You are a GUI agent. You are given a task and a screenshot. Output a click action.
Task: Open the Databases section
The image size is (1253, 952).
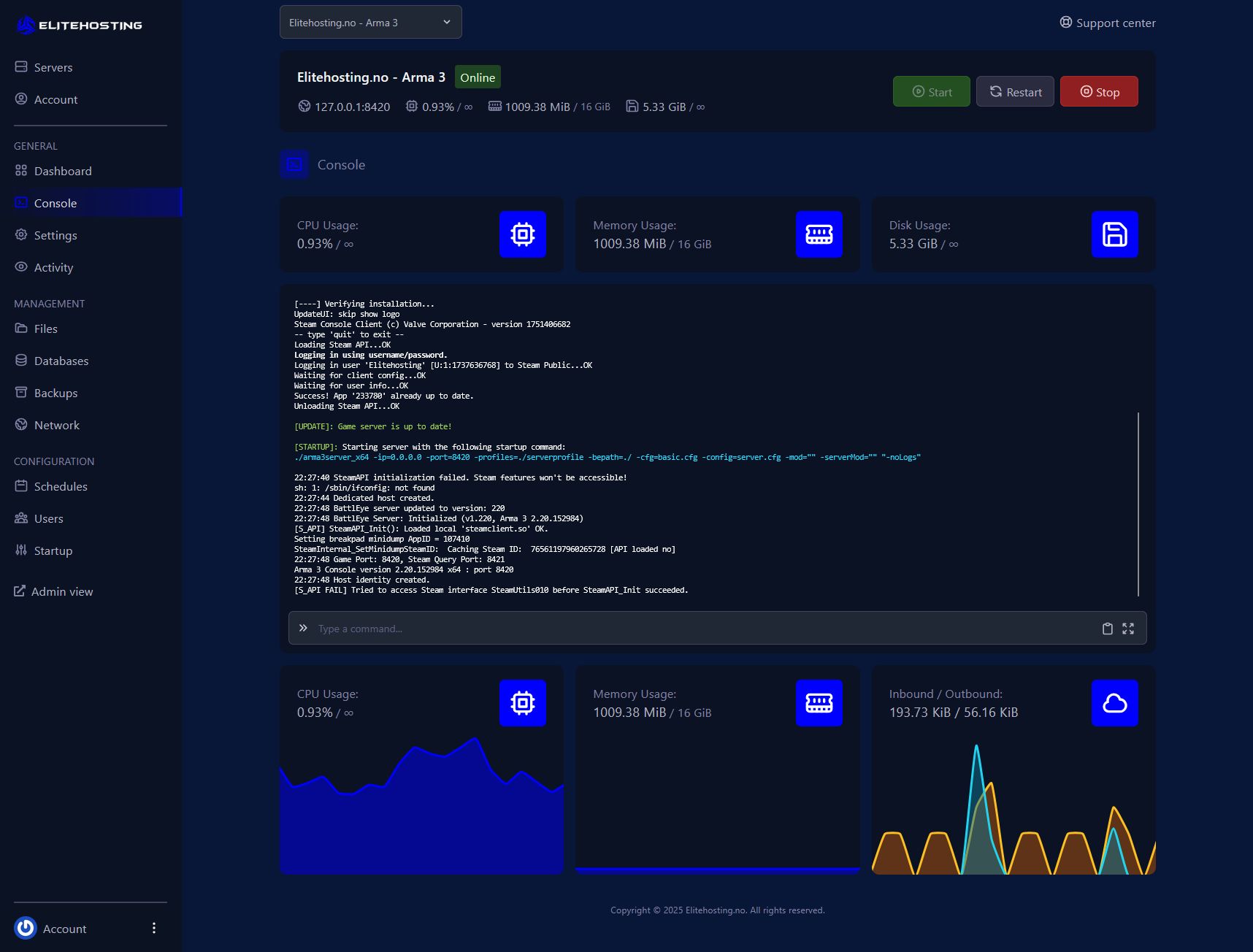tap(61, 361)
